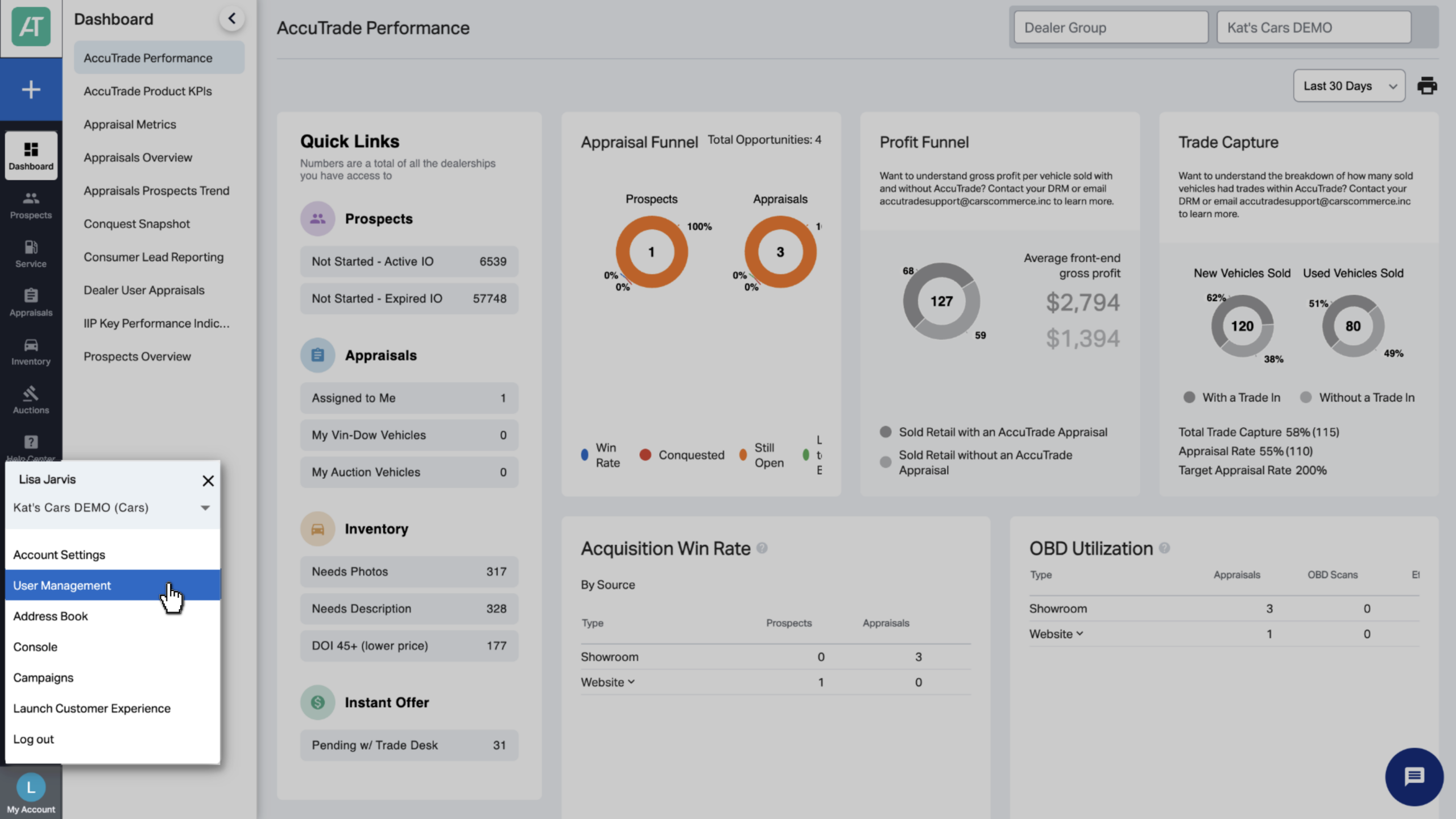Open the Service sidebar icon

click(x=31, y=254)
